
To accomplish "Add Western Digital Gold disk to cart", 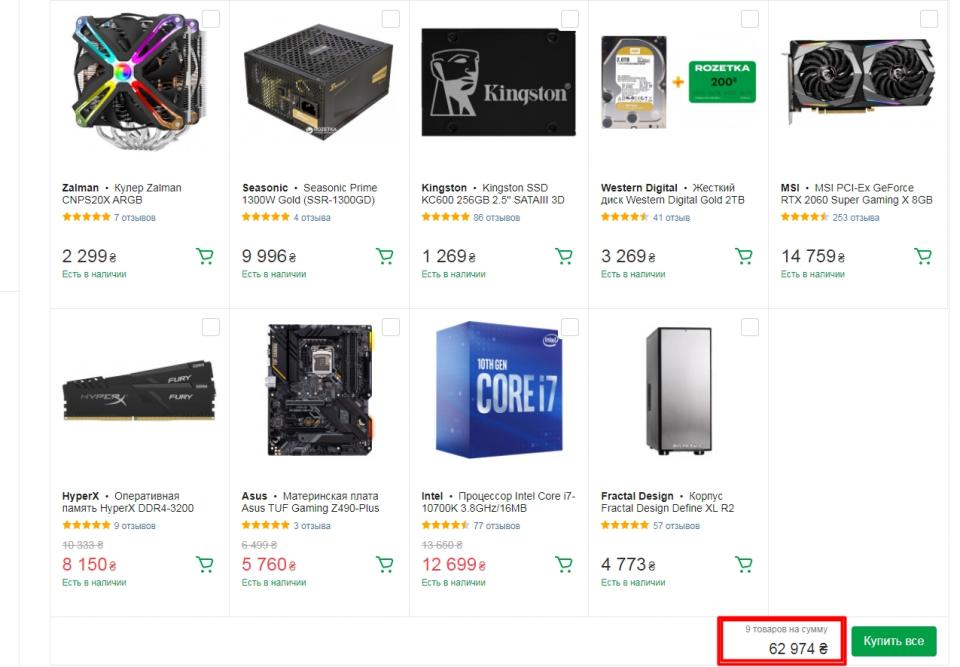I will click(x=743, y=257).
